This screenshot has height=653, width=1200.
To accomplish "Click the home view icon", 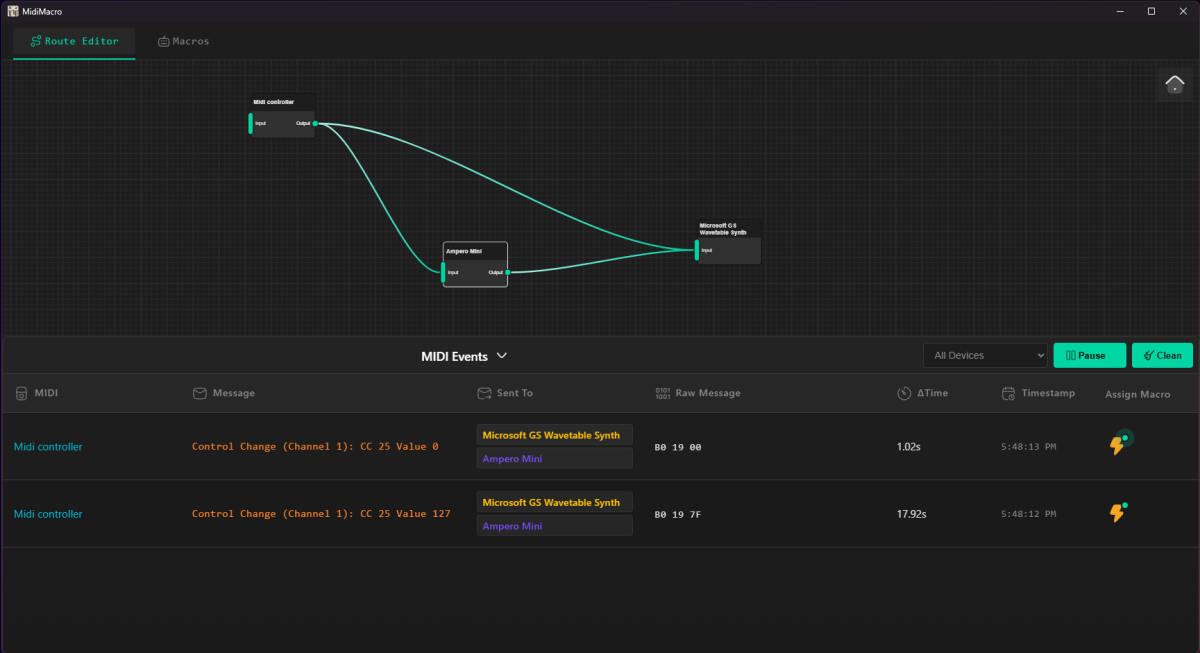I will [1175, 84].
